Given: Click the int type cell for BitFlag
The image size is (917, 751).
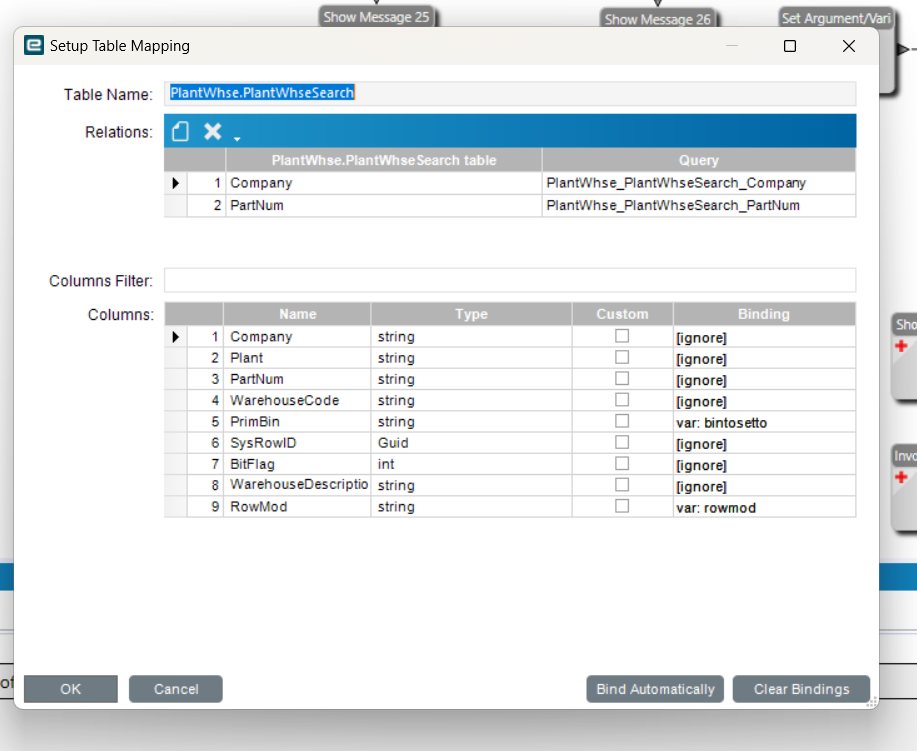Looking at the screenshot, I should 471,464.
